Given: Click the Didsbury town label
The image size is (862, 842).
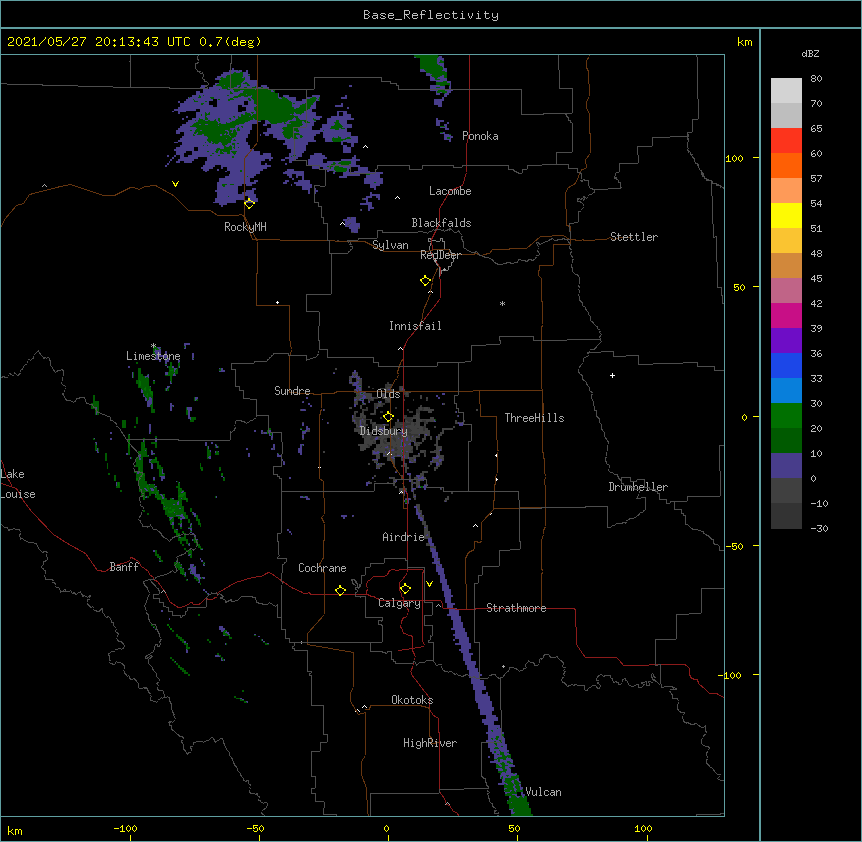Looking at the screenshot, I should [384, 431].
